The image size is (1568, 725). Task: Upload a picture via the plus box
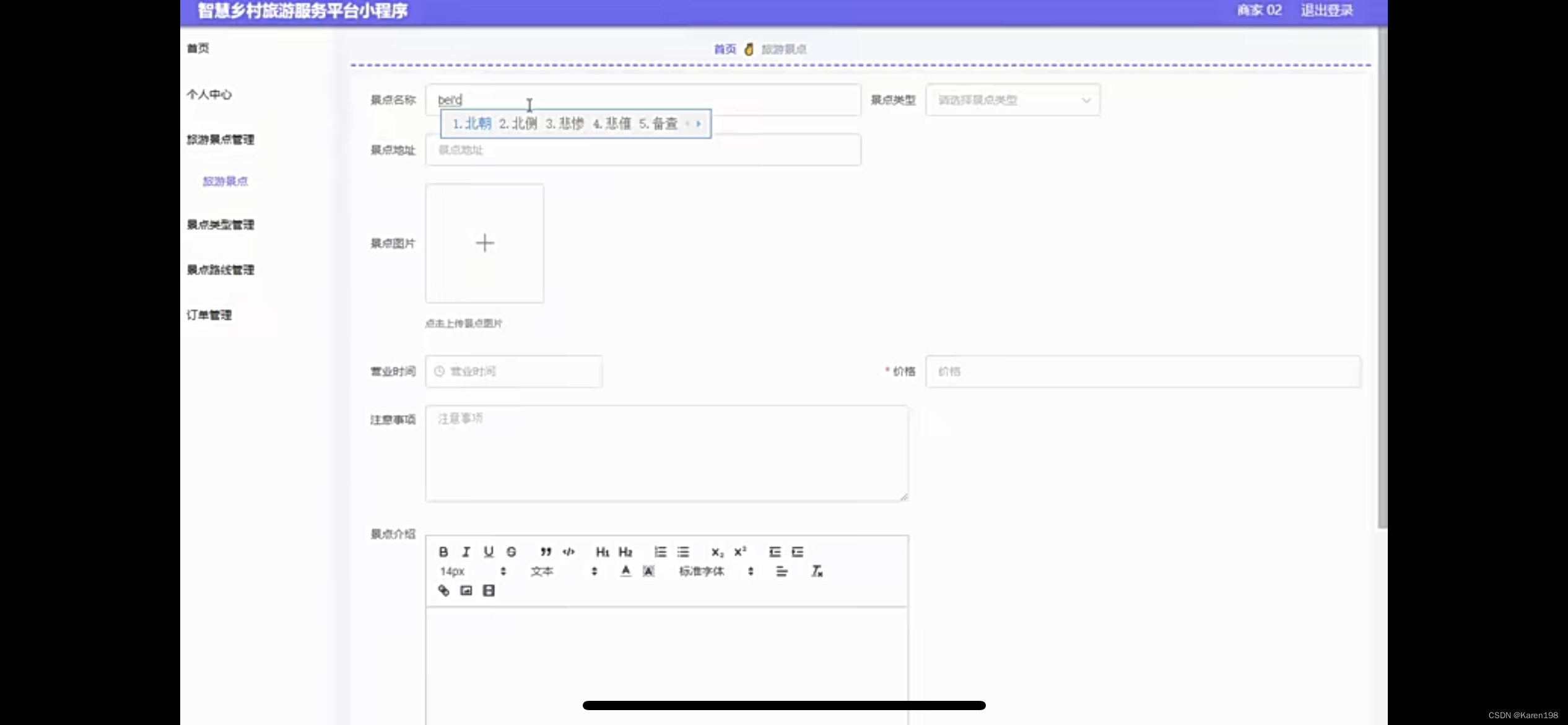[485, 243]
